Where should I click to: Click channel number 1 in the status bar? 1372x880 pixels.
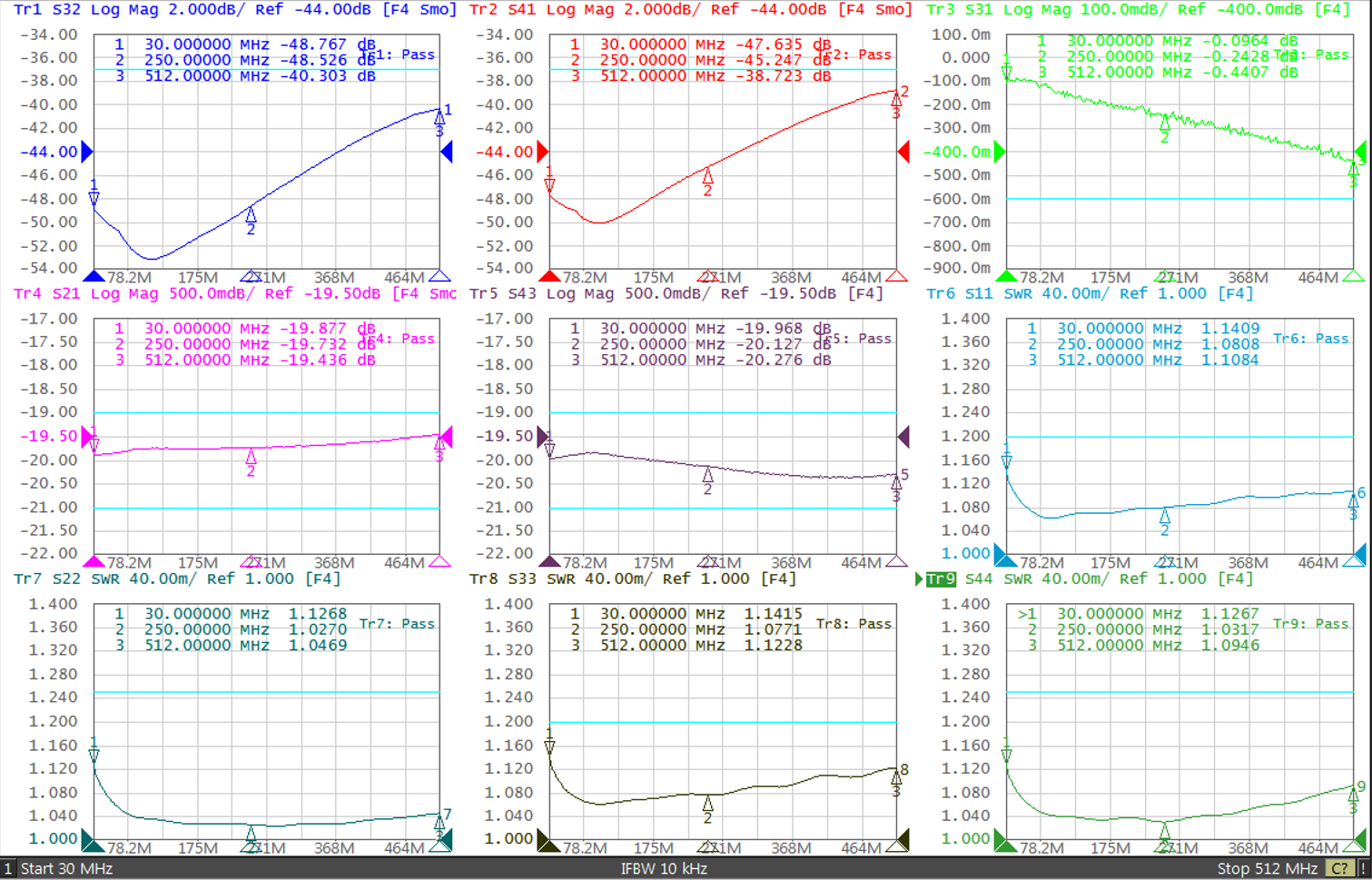click(x=8, y=869)
